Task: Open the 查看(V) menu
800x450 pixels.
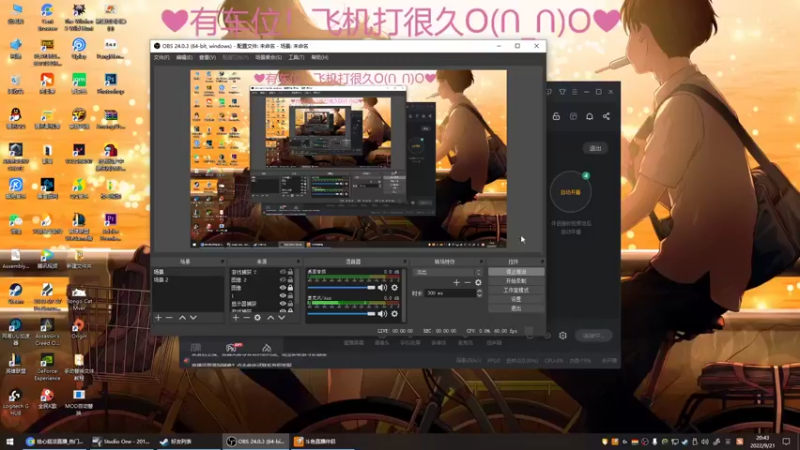Action: pyautogui.click(x=207, y=58)
